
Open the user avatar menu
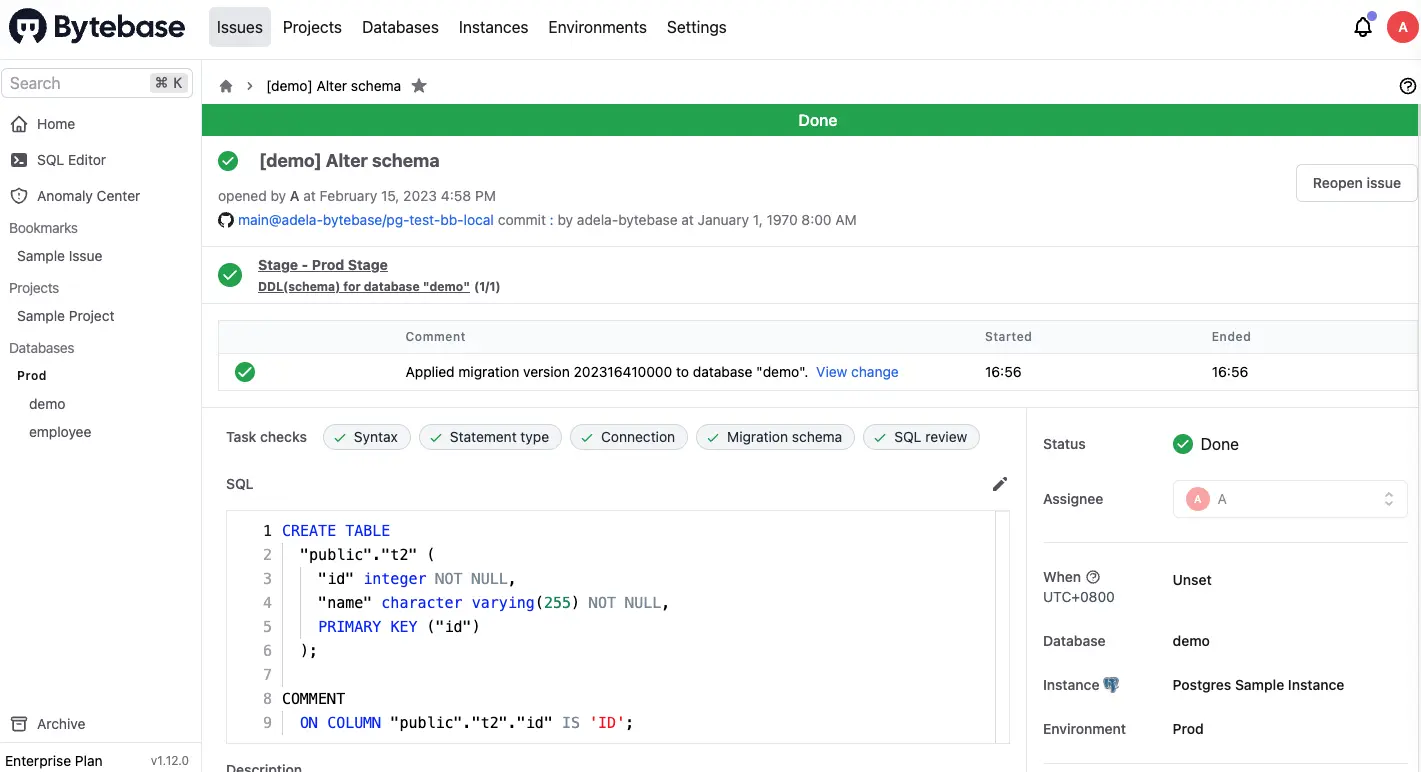pos(1403,27)
